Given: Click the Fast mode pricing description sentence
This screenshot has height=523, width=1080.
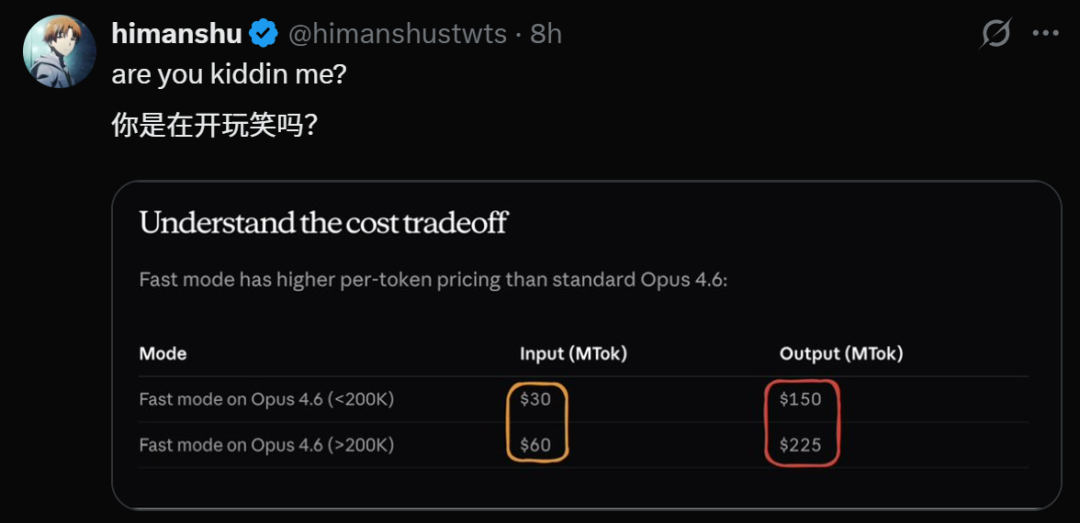Looking at the screenshot, I should click(x=433, y=279).
